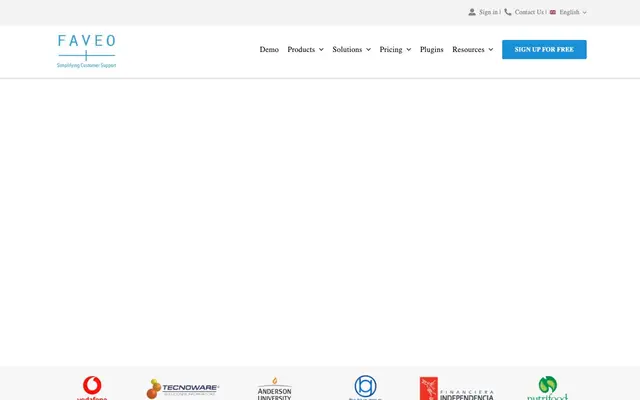Open the Sign in link

[489, 12]
